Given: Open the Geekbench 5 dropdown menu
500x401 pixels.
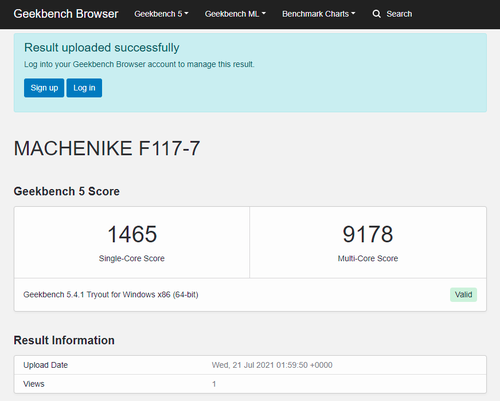Looking at the screenshot, I should [161, 14].
